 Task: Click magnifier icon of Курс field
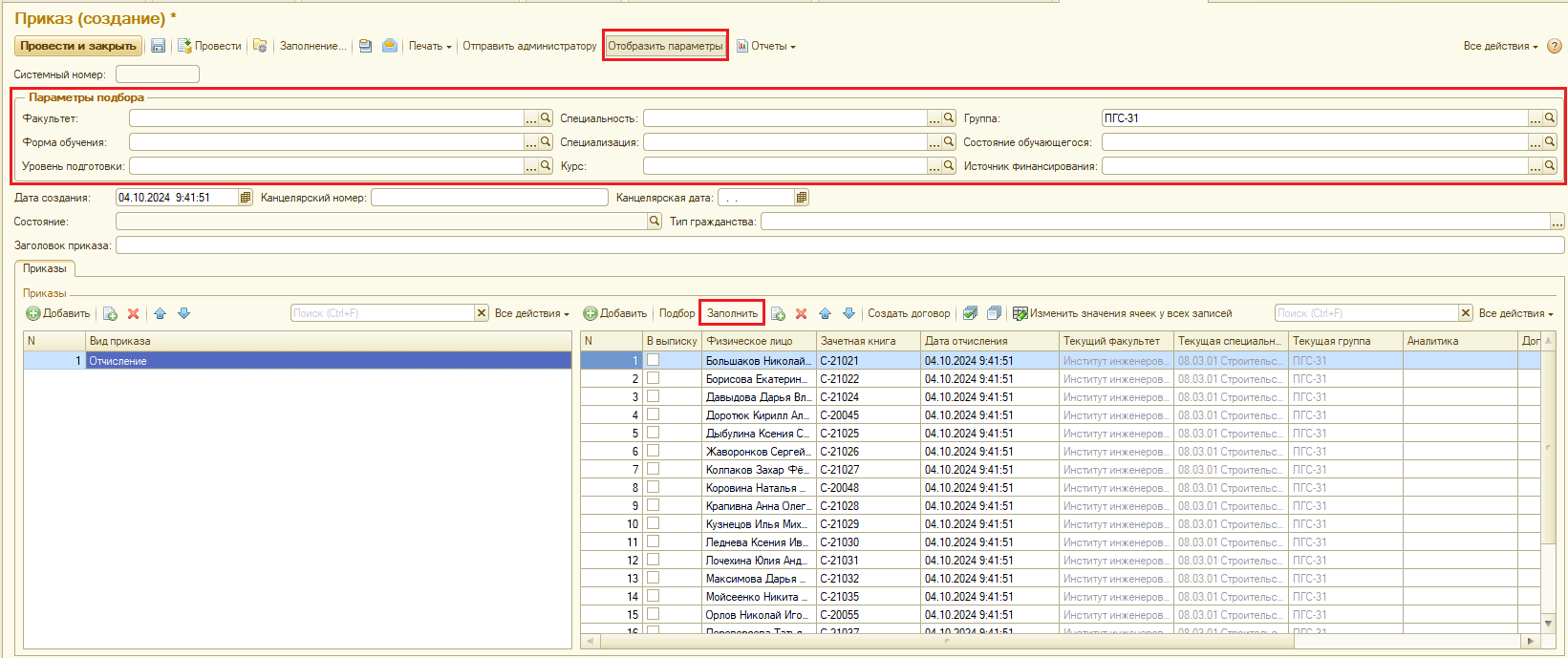[949, 166]
